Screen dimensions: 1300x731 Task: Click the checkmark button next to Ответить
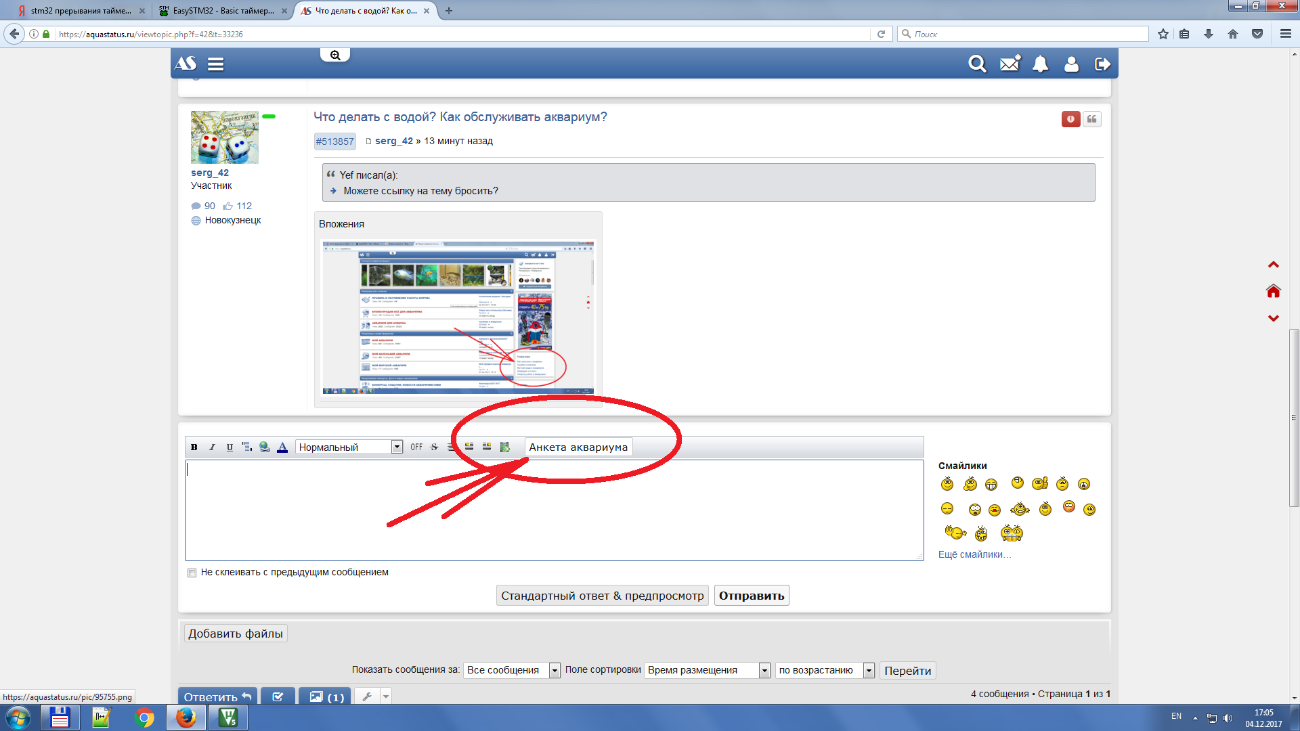click(x=278, y=697)
